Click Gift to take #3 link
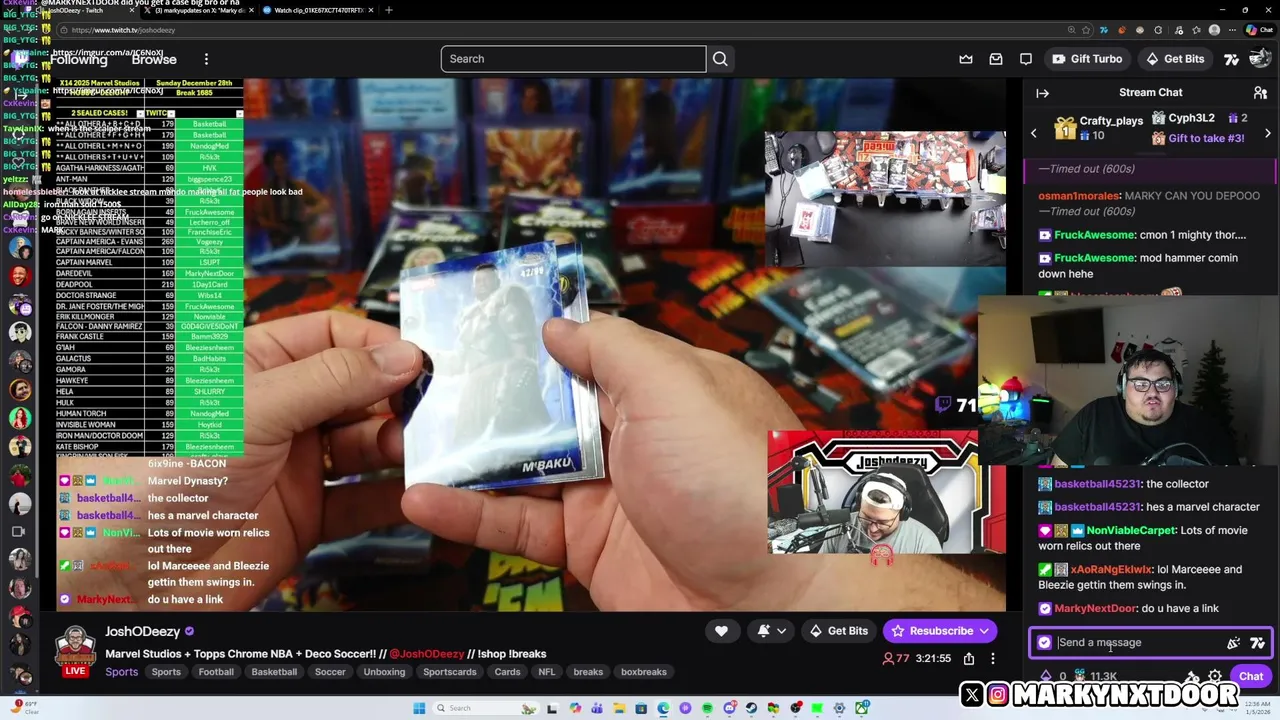 pos(1206,138)
